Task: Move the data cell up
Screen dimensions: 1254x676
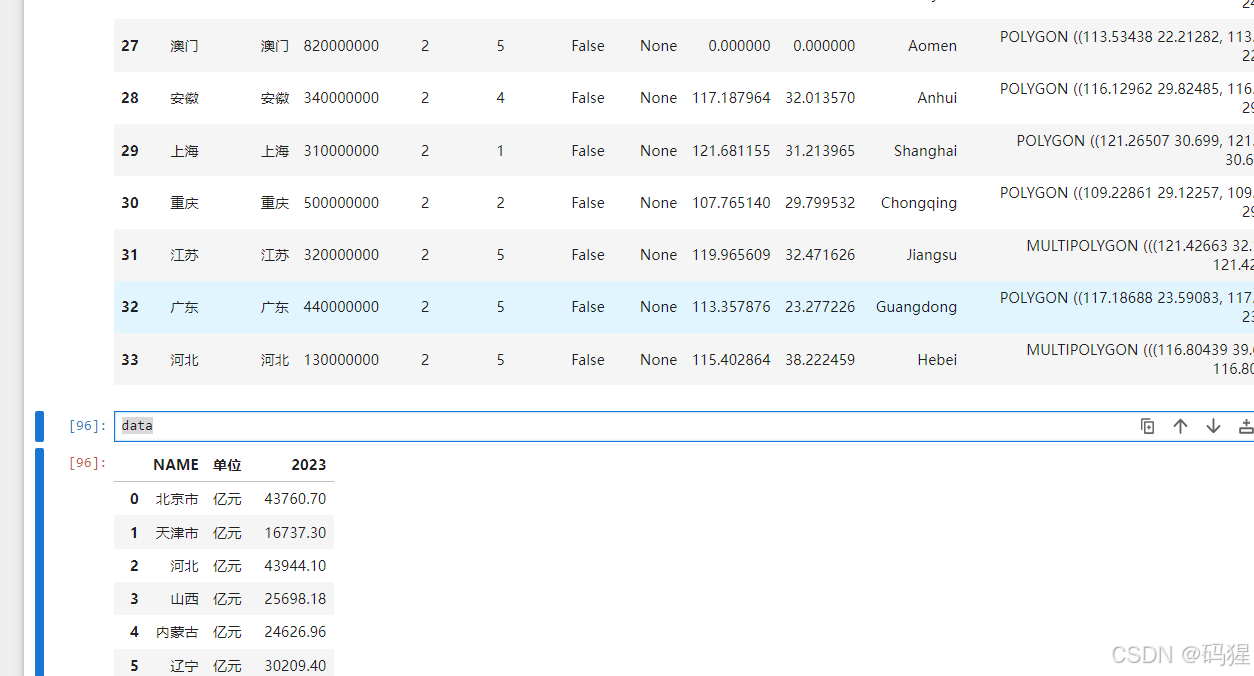Action: [1181, 426]
